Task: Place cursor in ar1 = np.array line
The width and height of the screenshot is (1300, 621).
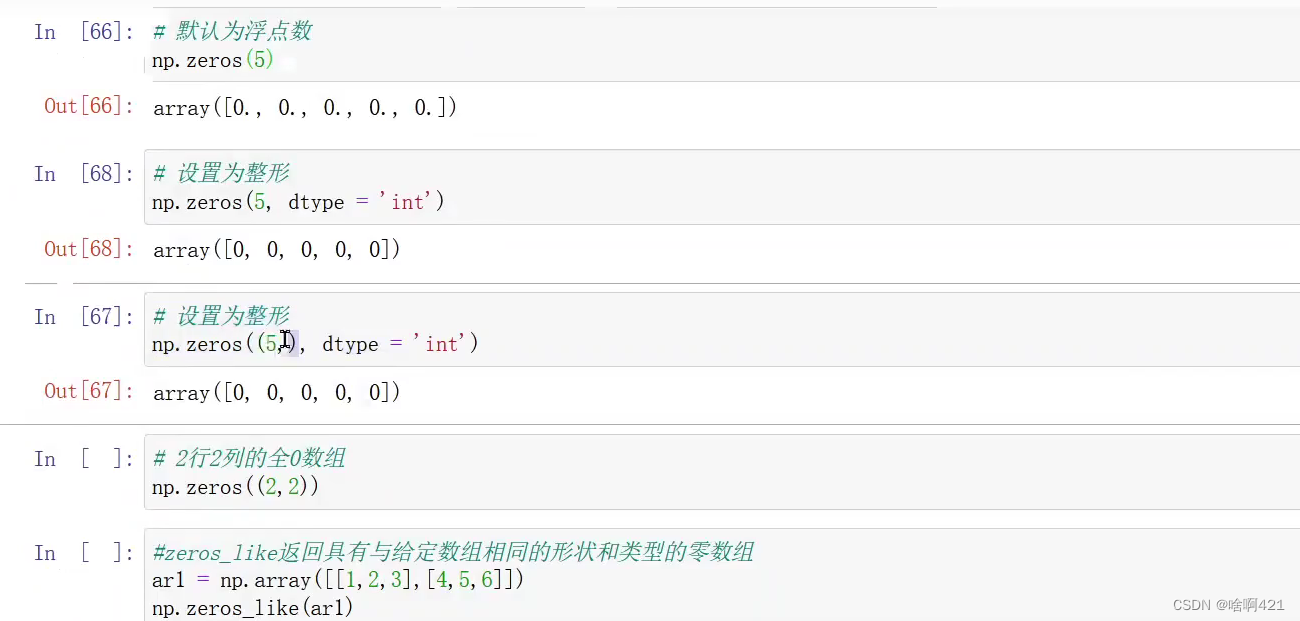Action: pos(338,580)
